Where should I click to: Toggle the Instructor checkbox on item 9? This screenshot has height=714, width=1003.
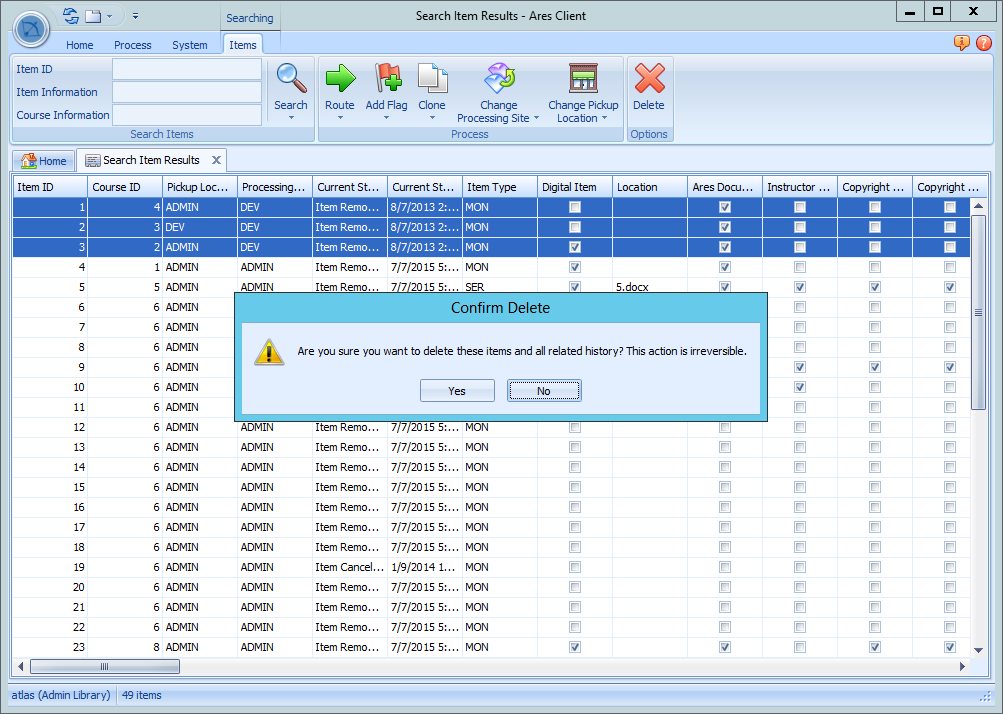pyautogui.click(x=799, y=367)
